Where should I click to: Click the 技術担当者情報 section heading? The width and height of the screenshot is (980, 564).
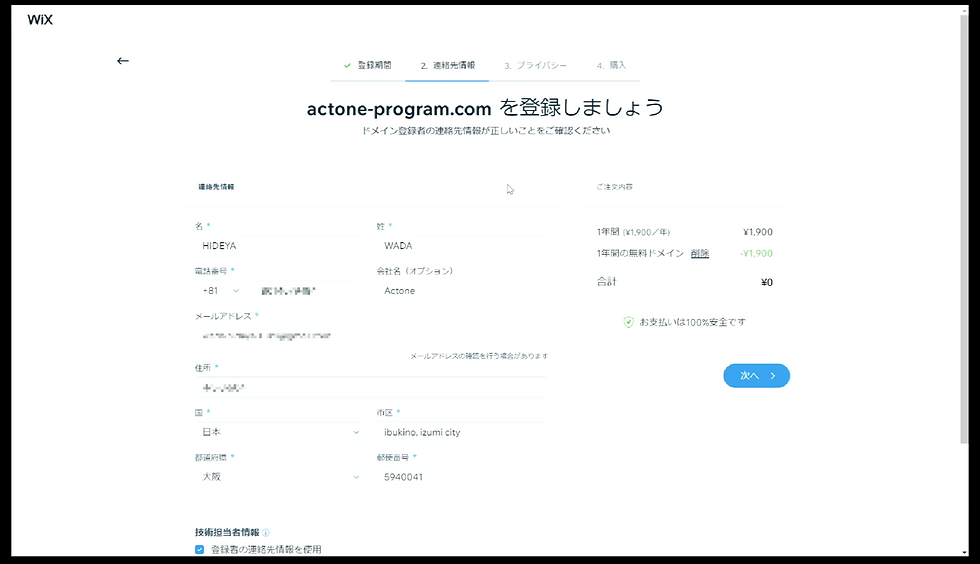(227, 533)
